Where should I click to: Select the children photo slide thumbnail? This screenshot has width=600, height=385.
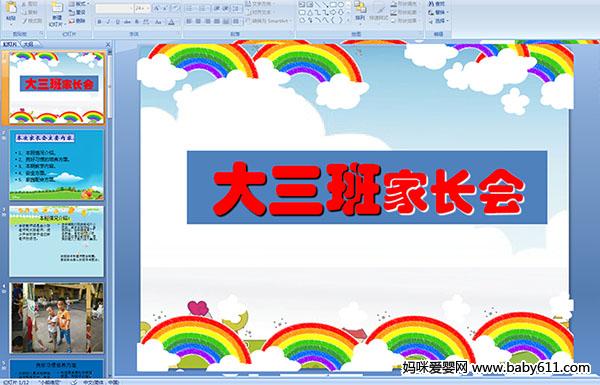tap(57, 318)
